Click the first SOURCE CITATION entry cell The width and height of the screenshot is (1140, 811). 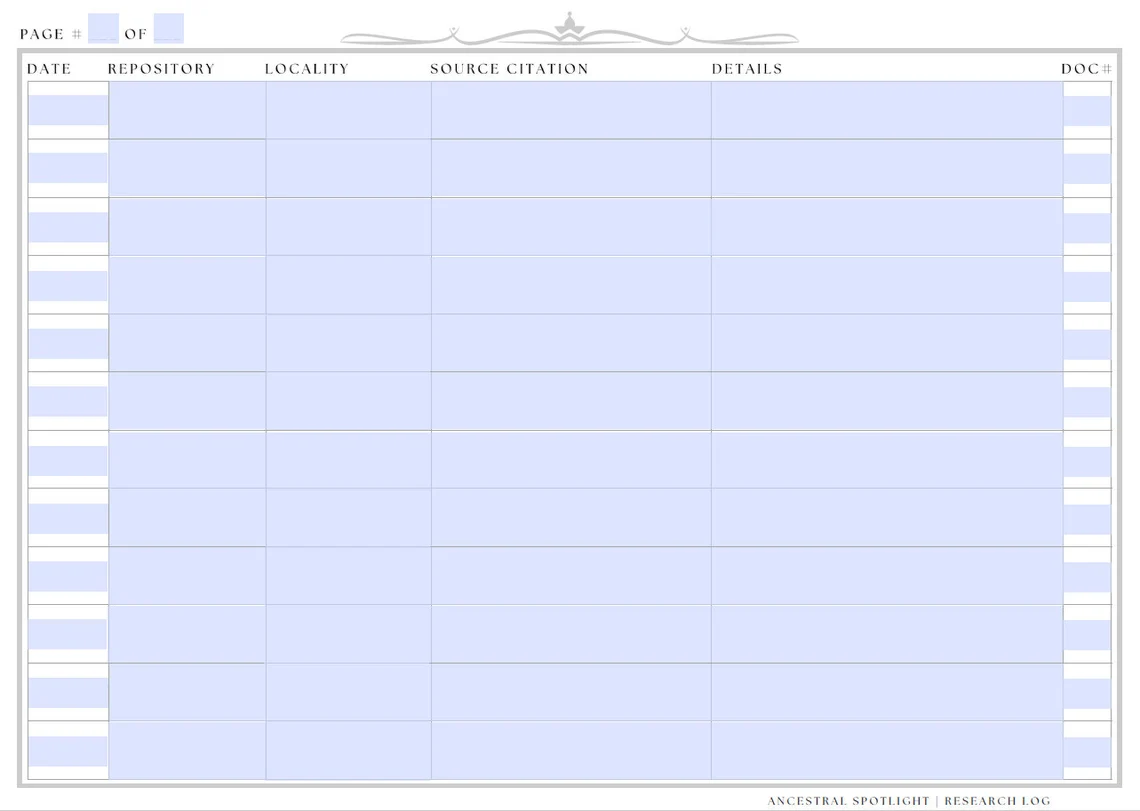pyautogui.click(x=568, y=110)
